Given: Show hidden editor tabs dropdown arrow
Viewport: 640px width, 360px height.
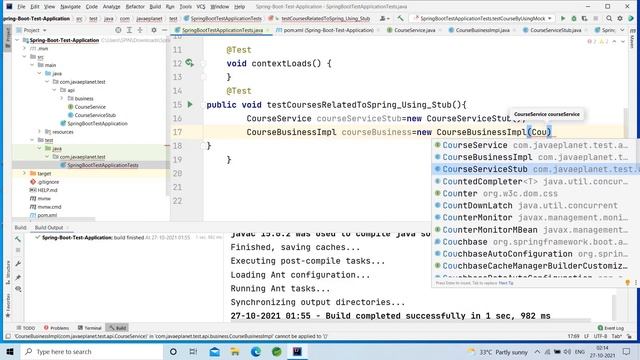Looking at the screenshot, I should (622, 30).
